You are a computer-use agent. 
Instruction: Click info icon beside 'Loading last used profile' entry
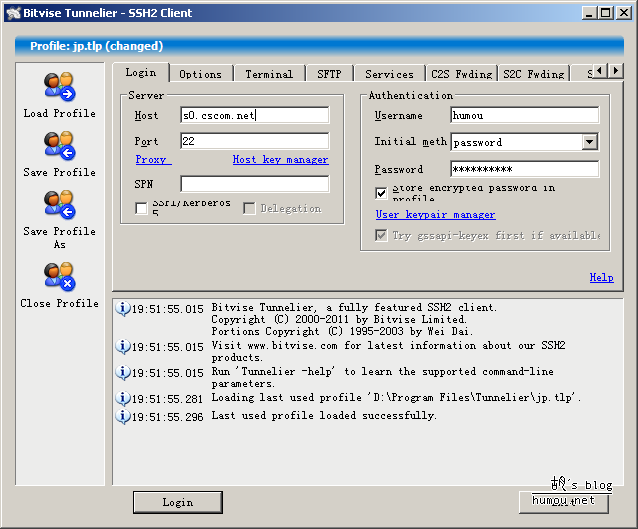(x=122, y=399)
